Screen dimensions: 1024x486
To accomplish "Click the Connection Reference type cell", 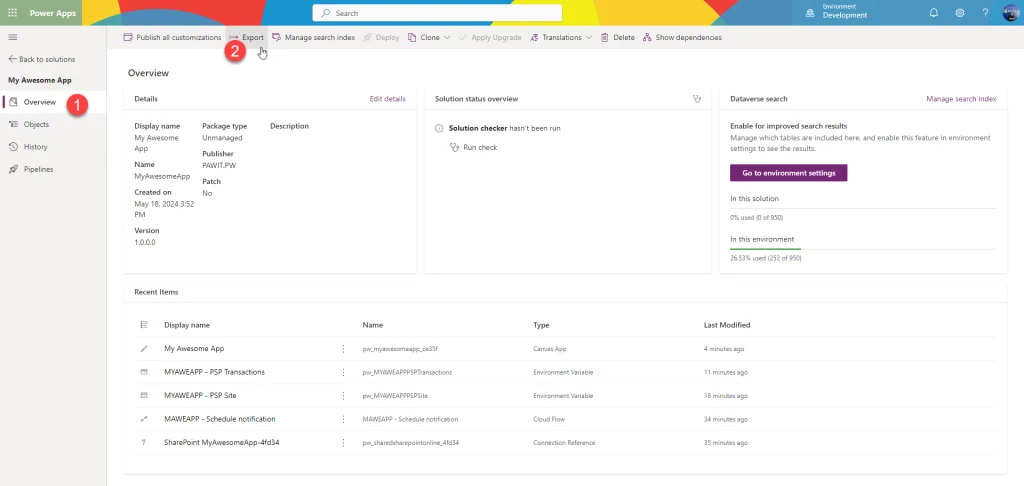I will pyautogui.click(x=564, y=443).
